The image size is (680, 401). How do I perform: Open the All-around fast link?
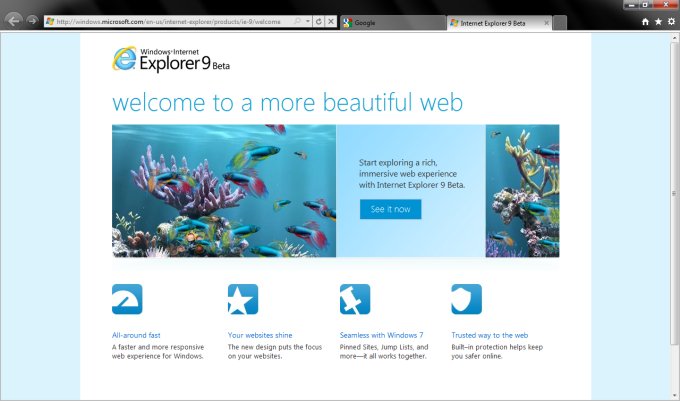[x=136, y=335]
